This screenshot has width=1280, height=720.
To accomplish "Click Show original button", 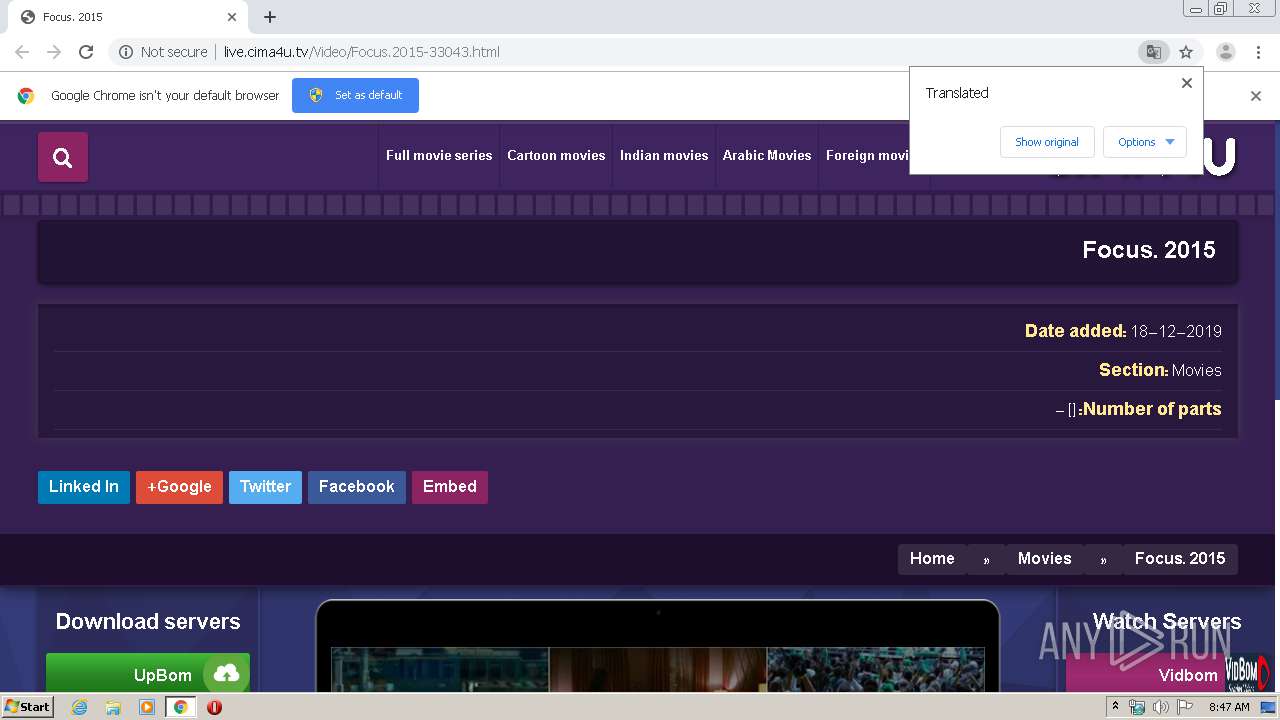I will coord(1047,142).
